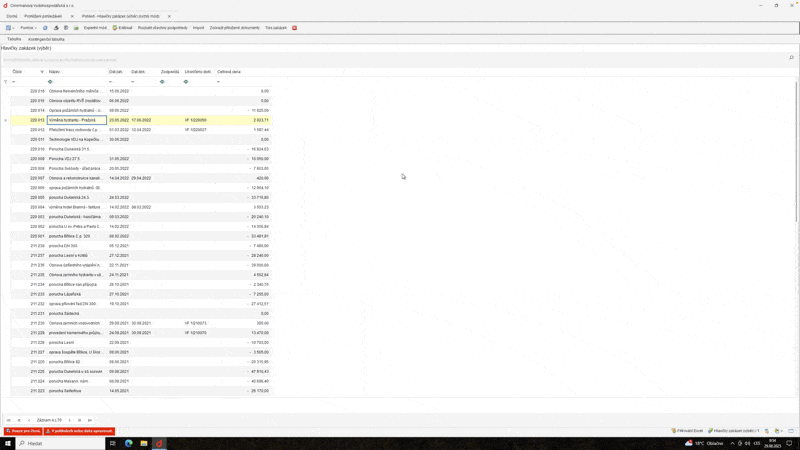Screen dimensions: 800x450
Task: Select row 220 010 Porucha Dunelská 31.5.
Action: [140, 149]
